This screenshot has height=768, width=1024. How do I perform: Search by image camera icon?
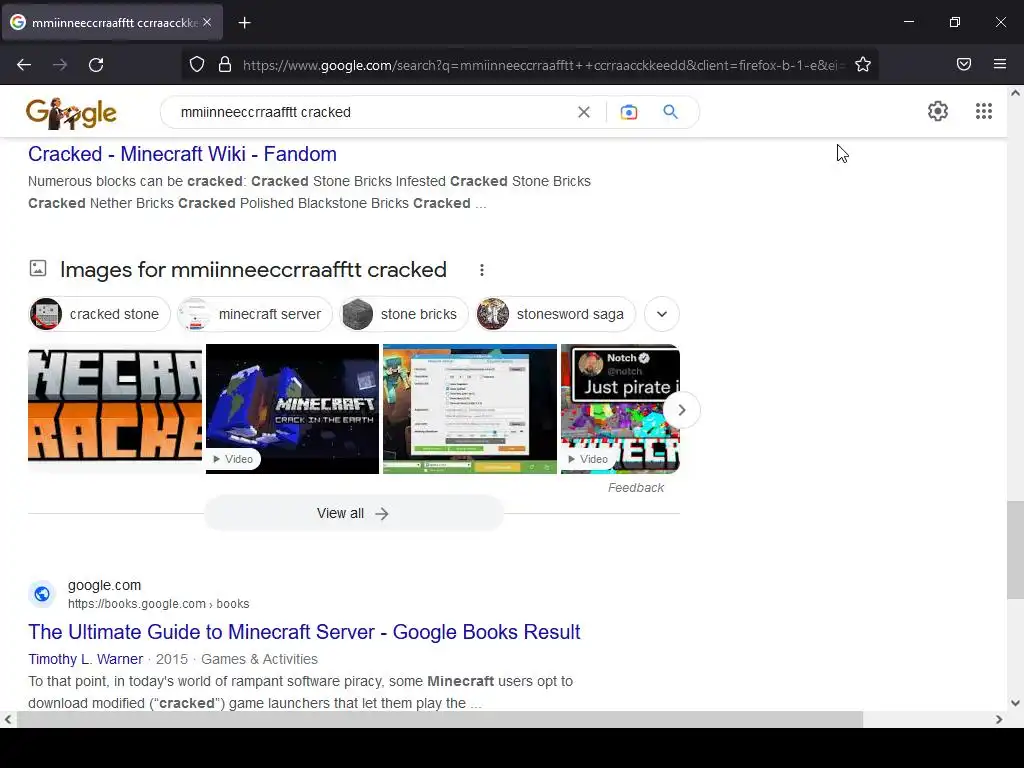click(x=629, y=112)
